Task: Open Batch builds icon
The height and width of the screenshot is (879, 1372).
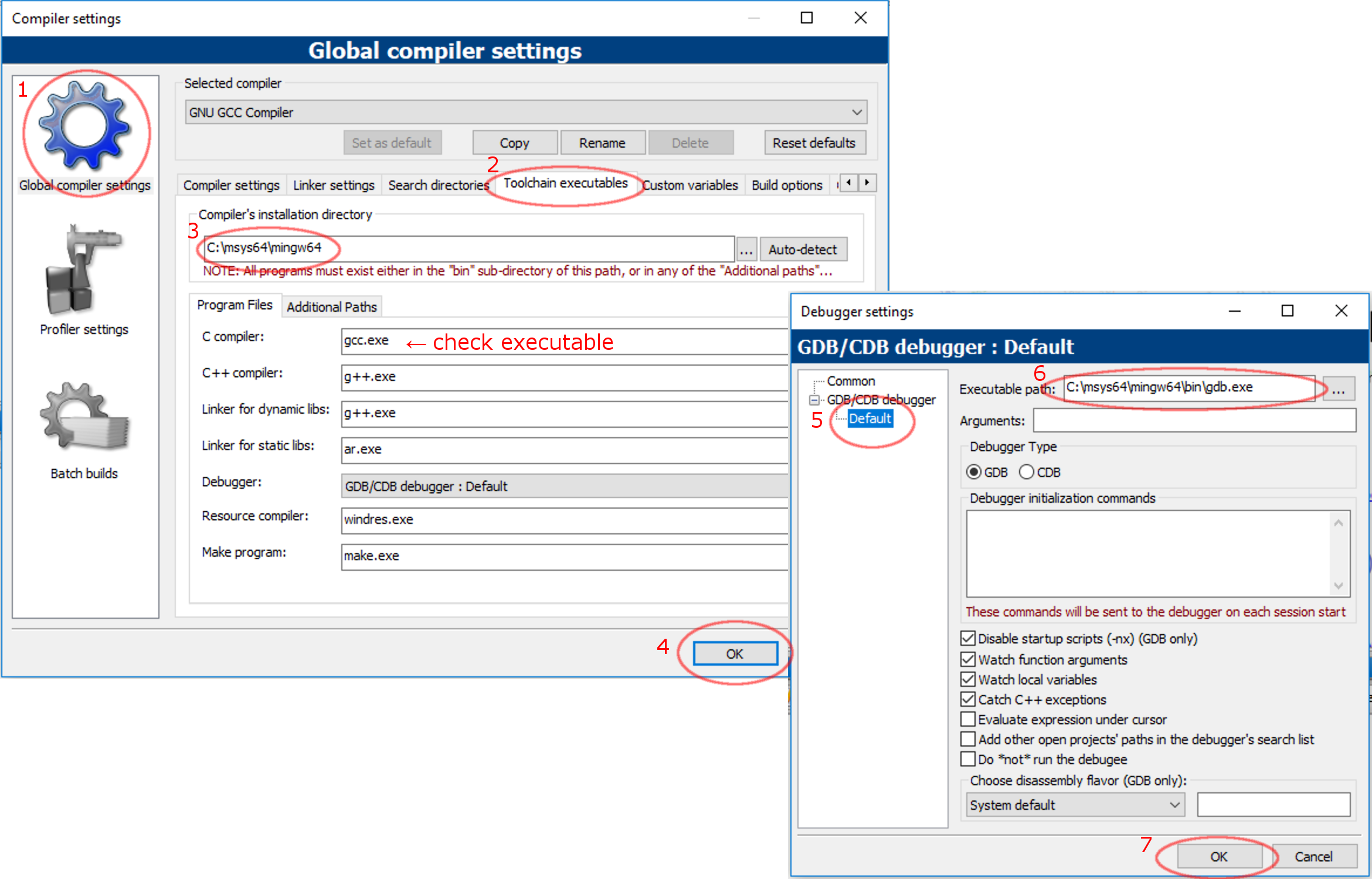Action: pyautogui.click(x=84, y=416)
